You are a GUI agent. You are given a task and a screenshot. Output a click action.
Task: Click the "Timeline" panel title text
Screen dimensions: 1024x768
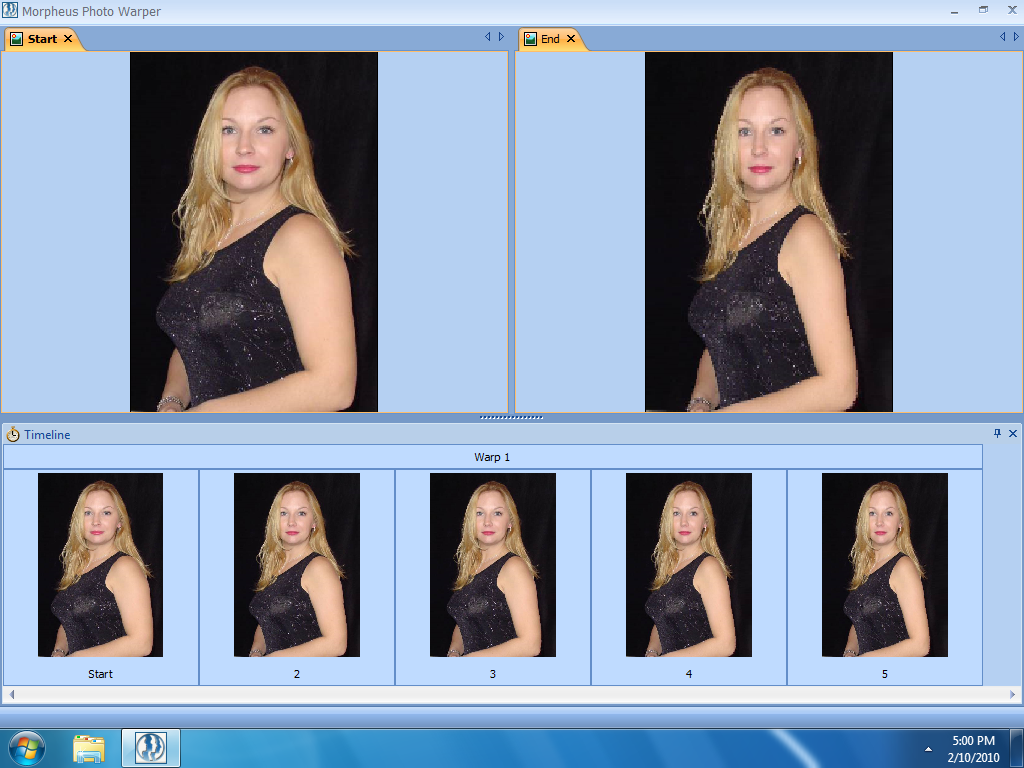[47, 434]
